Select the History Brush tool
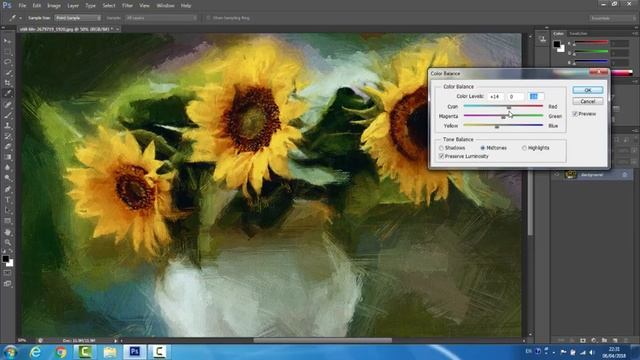Screen dimensions: 640x360 (8, 136)
